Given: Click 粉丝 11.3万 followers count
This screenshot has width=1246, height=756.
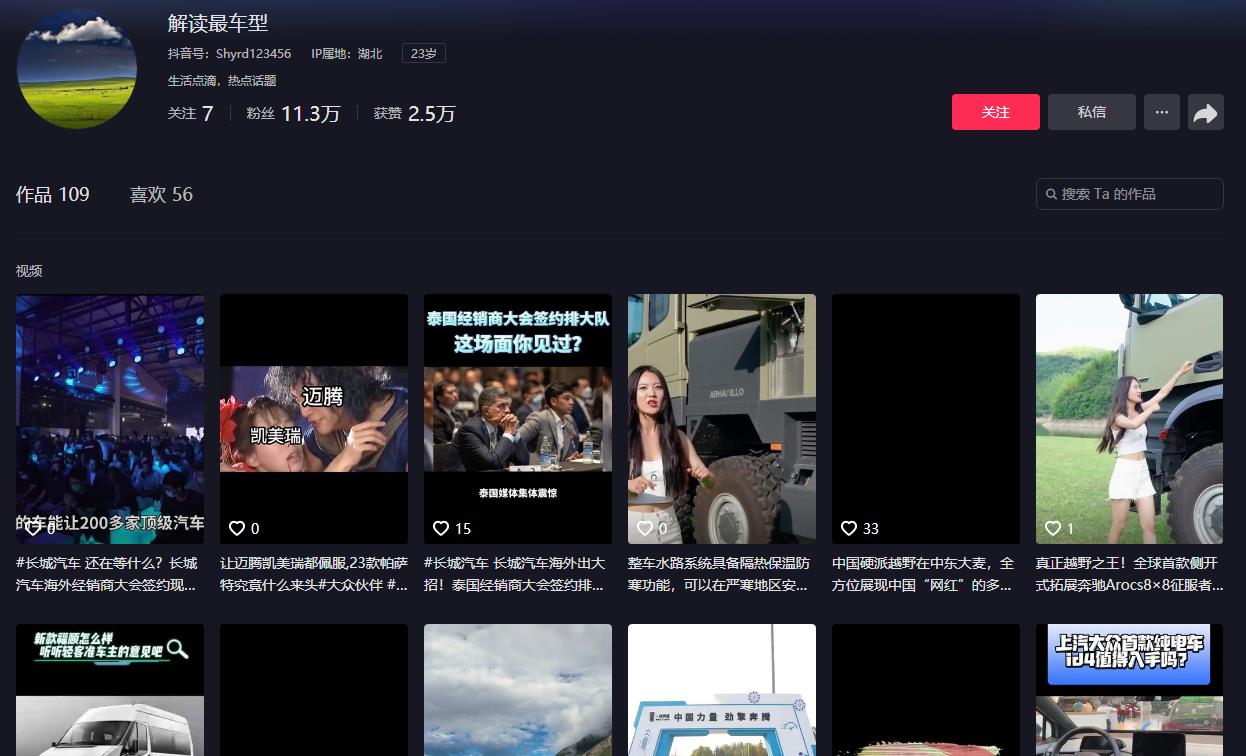Looking at the screenshot, I should pos(293,114).
